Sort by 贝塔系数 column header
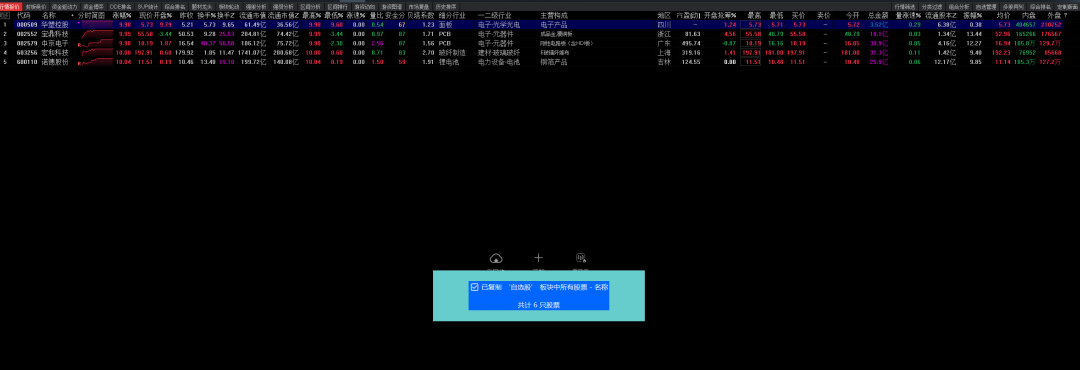Screen dimensions: 1080x370 point(420,14)
